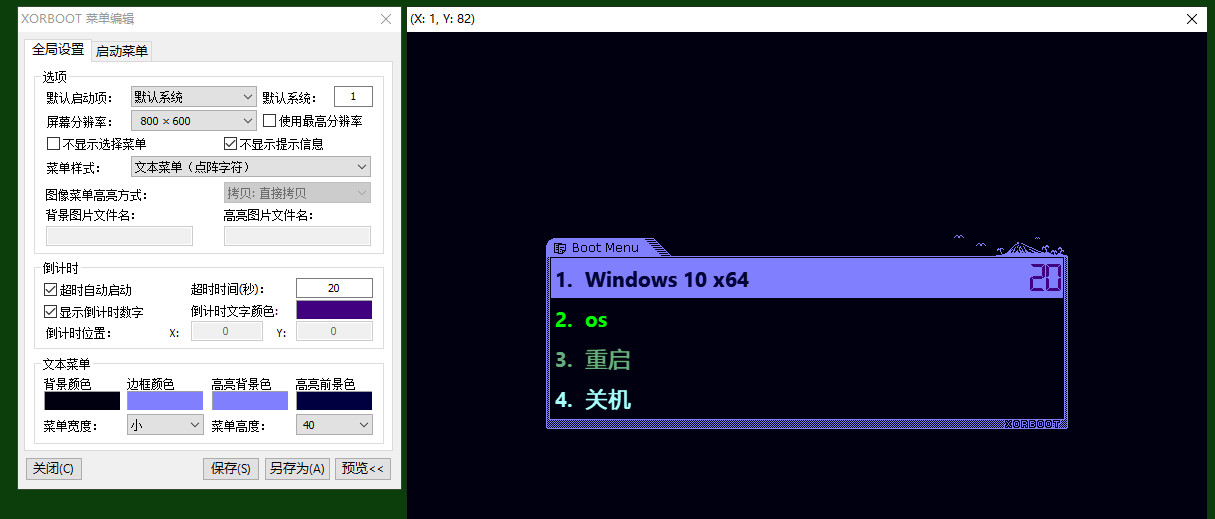Click the 背景图片文件名 input field
This screenshot has height=519, width=1215.
(119, 236)
